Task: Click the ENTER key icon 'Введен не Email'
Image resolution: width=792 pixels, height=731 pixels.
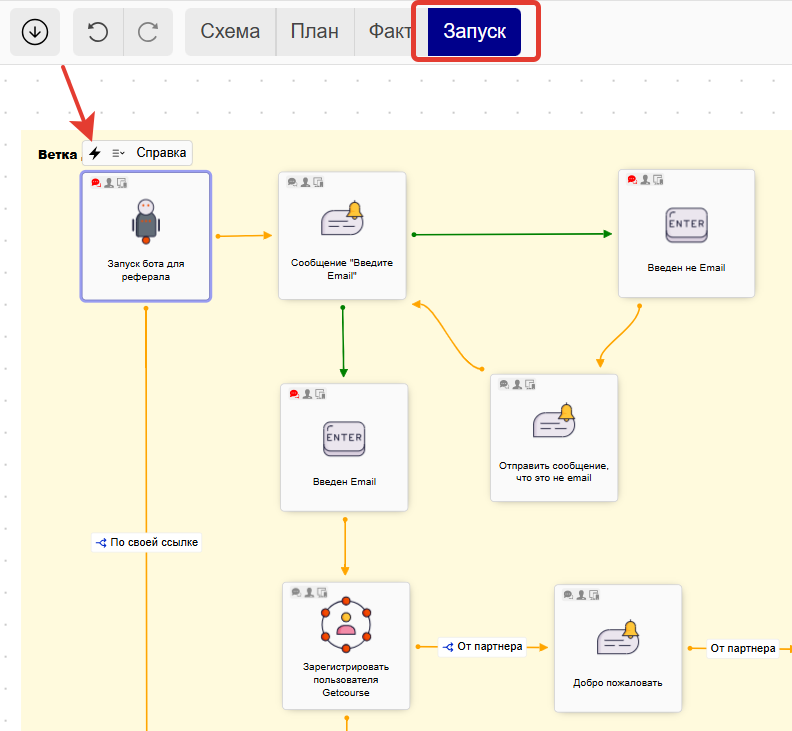Action: click(685, 225)
